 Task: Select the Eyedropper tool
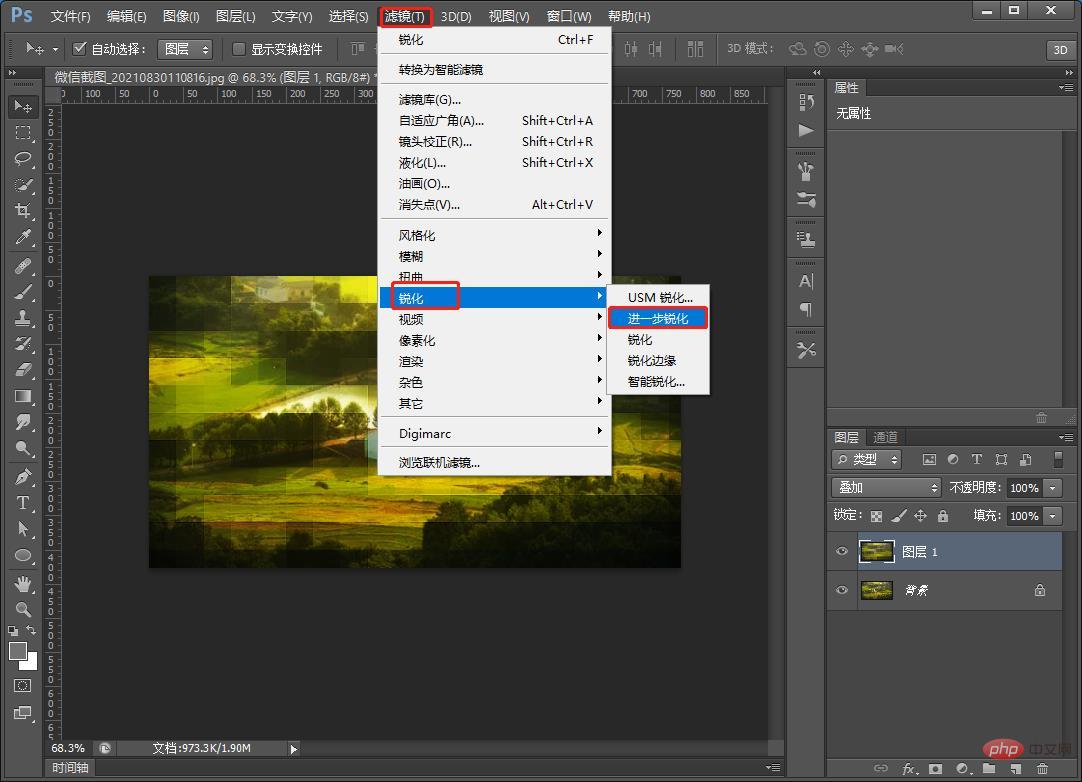23,237
